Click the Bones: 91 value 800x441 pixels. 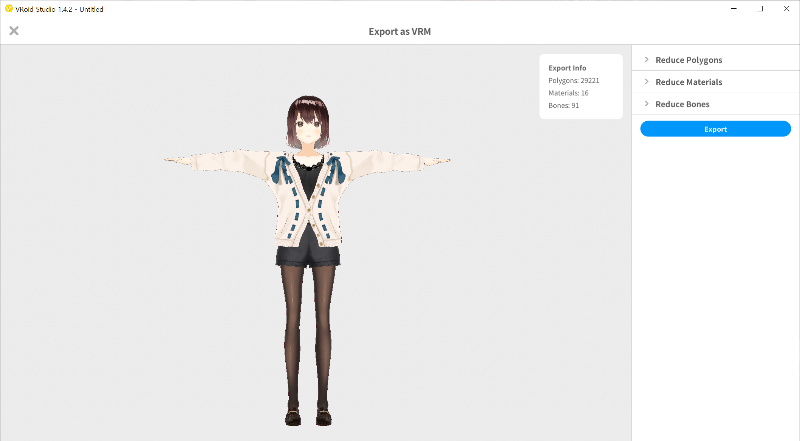coord(564,105)
